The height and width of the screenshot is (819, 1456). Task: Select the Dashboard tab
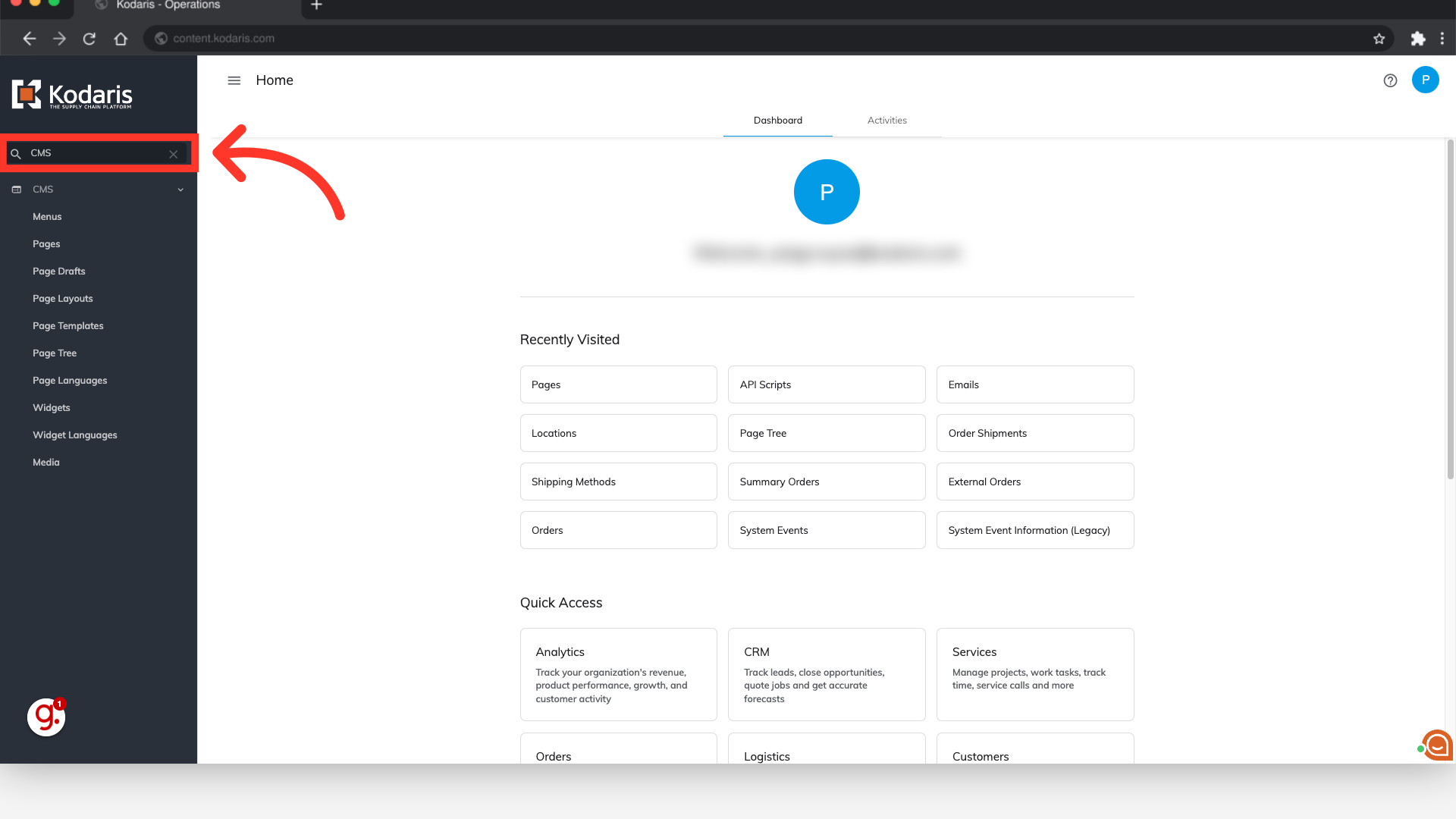coord(777,121)
